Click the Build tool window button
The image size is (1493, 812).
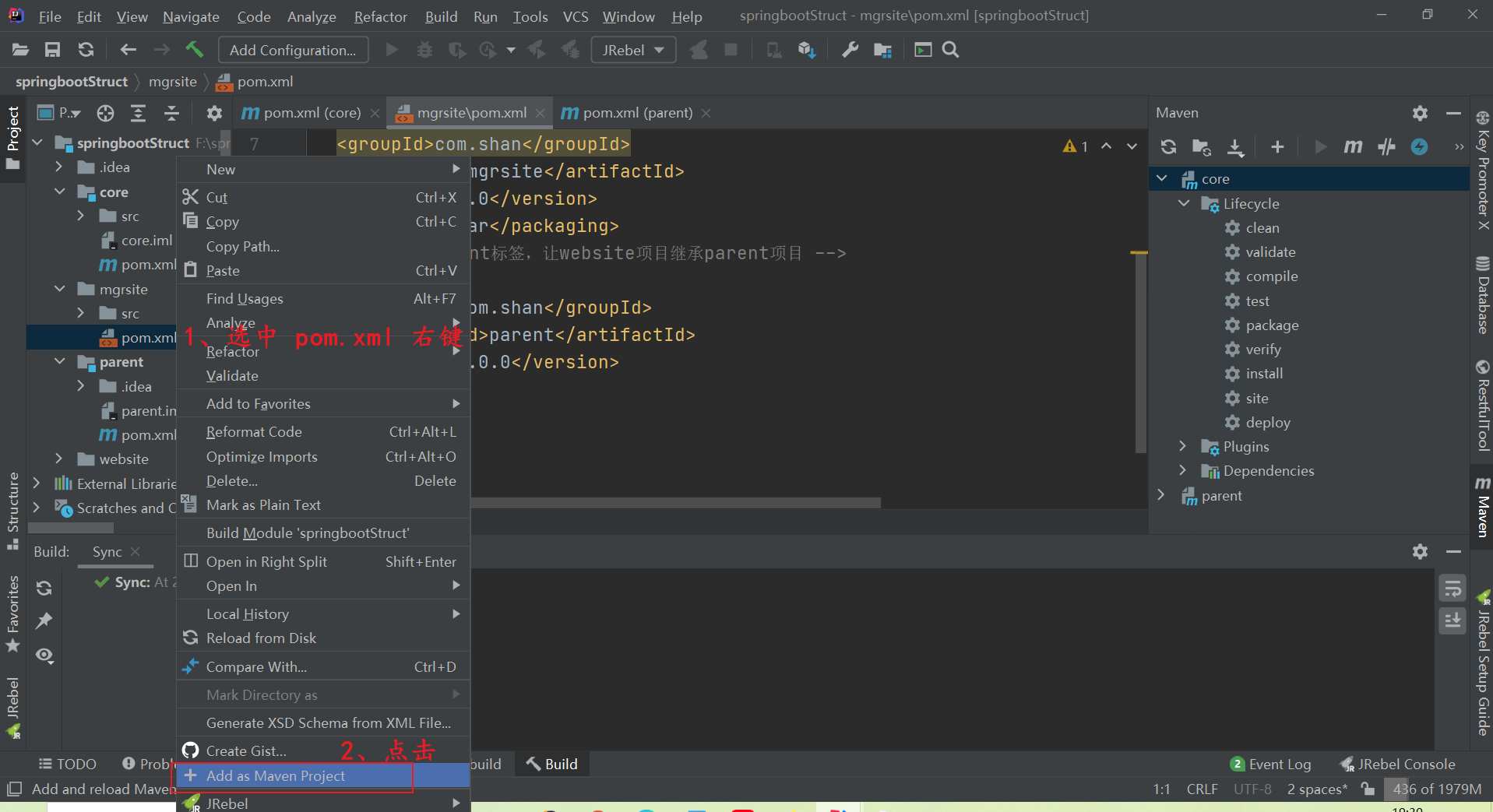(x=551, y=765)
